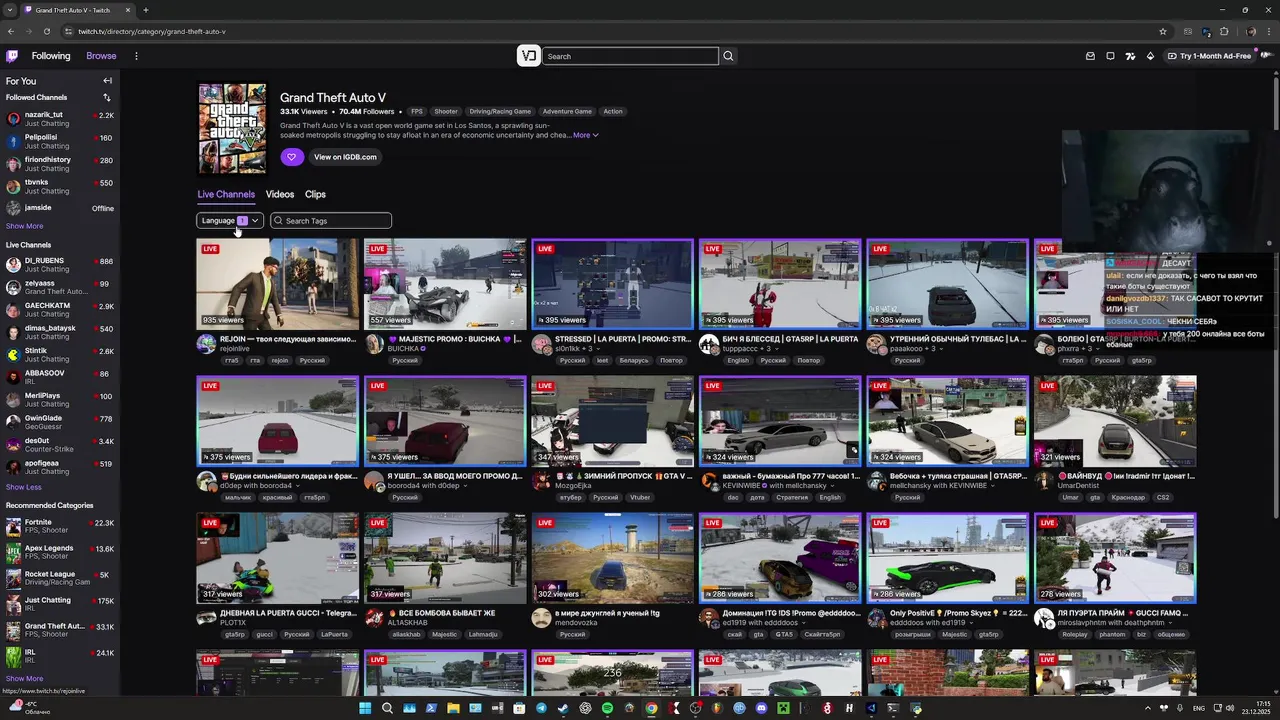This screenshot has width=1280, height=720.
Task: Open the desOut Counter-Strike channel
Action: coord(60,444)
